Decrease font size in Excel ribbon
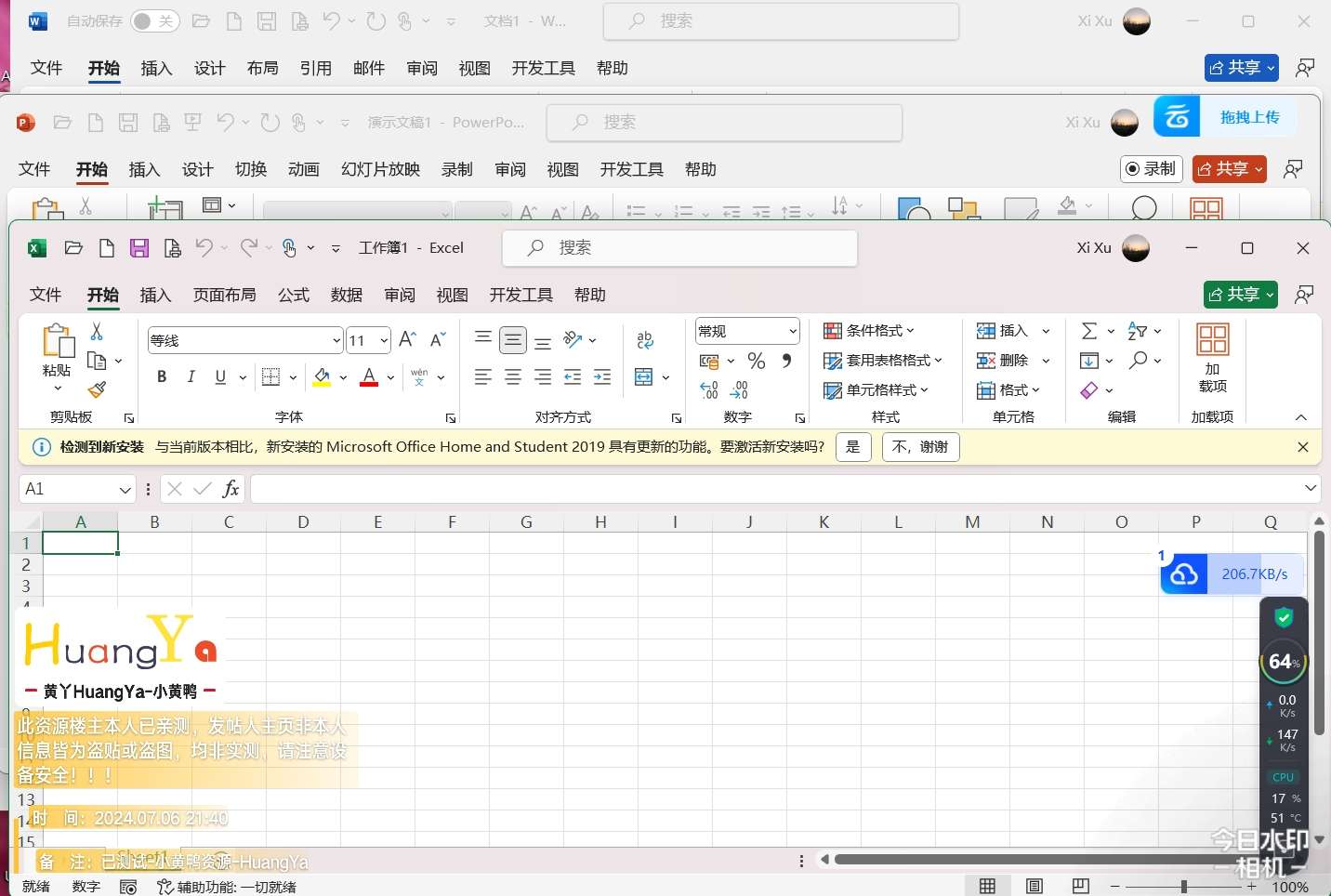The height and width of the screenshot is (896, 1331). [x=438, y=339]
